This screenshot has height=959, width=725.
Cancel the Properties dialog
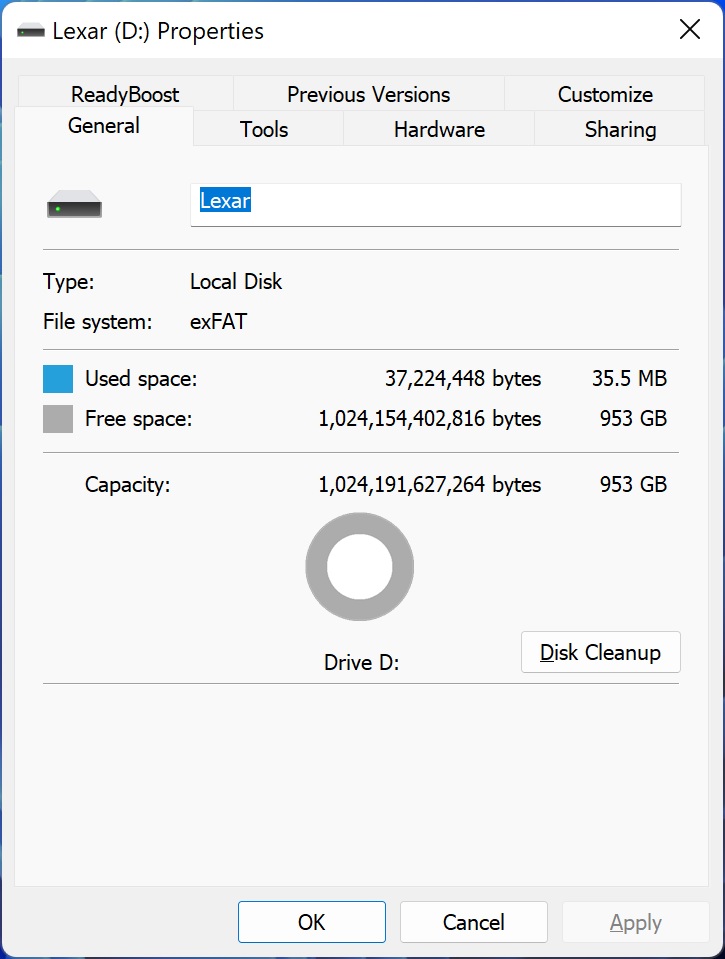click(x=474, y=922)
